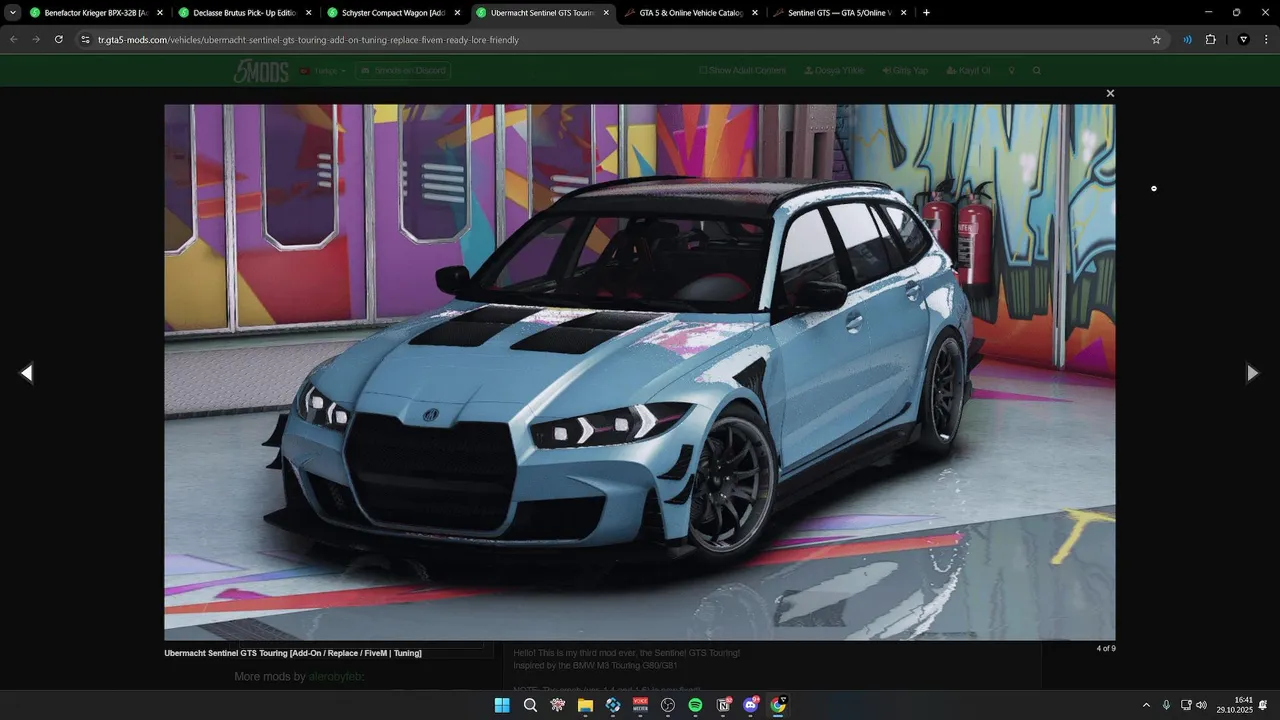Image resolution: width=1280 pixels, height=720 pixels.
Task: Open volume control in system tray
Action: pos(1201,705)
